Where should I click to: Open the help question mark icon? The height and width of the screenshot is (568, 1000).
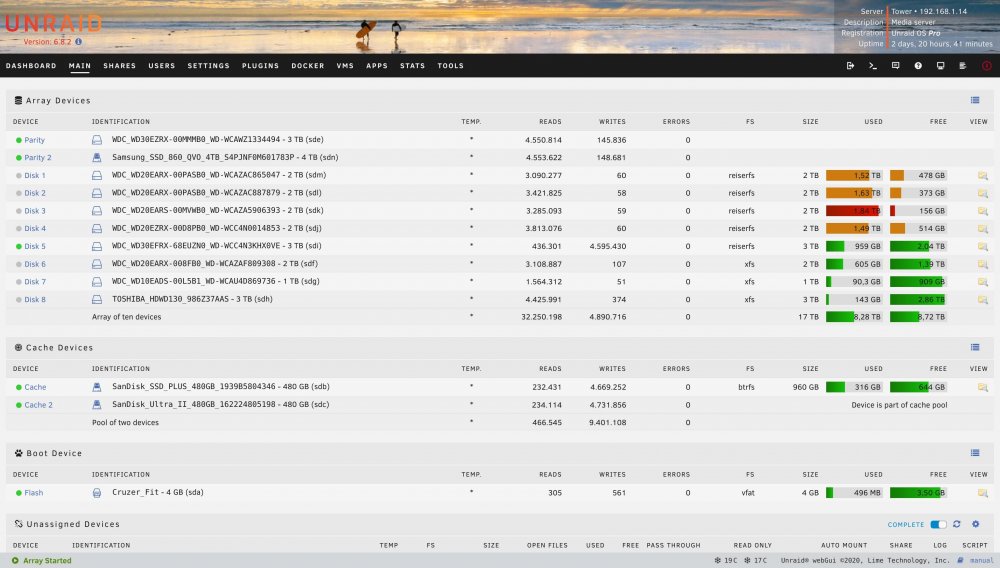(x=918, y=66)
